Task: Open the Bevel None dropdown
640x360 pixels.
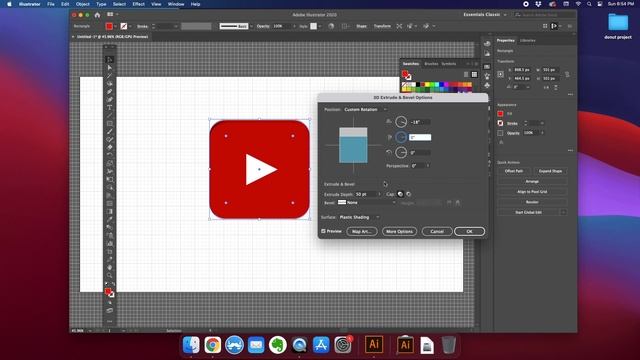Action: pos(367,202)
